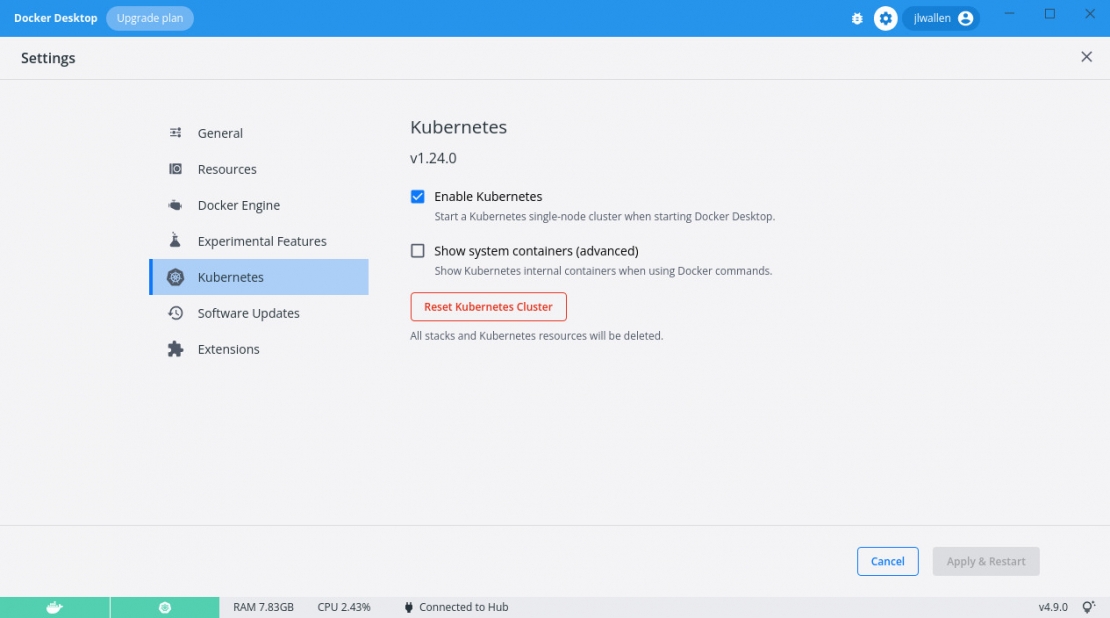Click the Software Updates history icon

(176, 312)
